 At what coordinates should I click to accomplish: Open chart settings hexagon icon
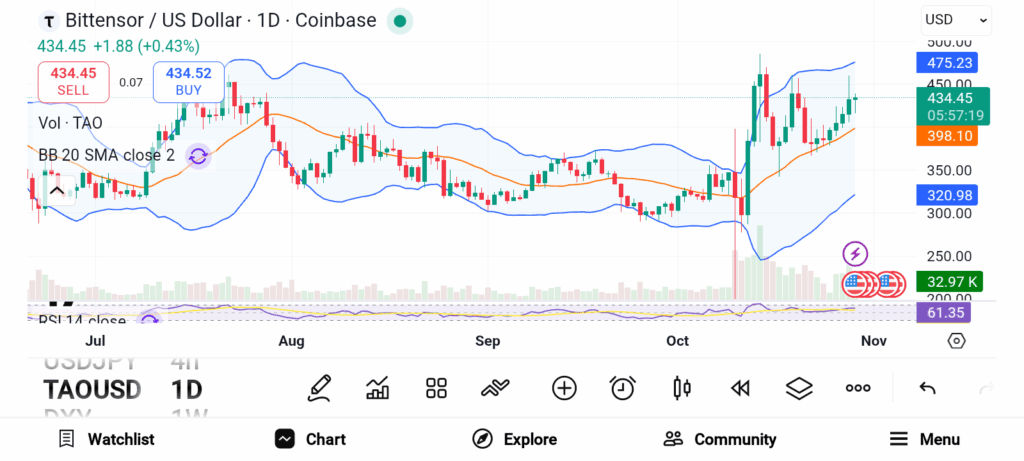click(x=957, y=341)
